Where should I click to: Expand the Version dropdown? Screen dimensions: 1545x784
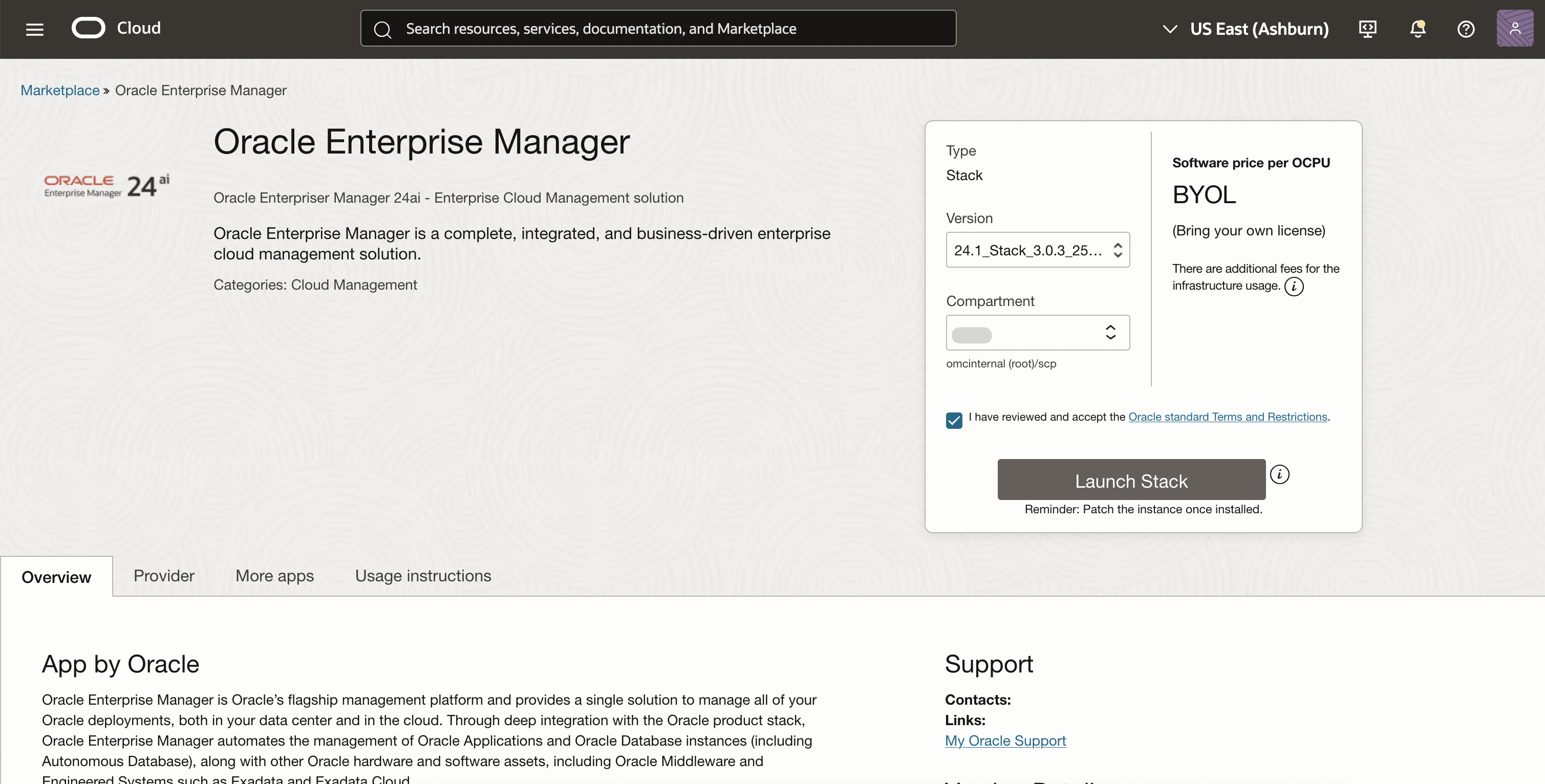click(x=1038, y=250)
